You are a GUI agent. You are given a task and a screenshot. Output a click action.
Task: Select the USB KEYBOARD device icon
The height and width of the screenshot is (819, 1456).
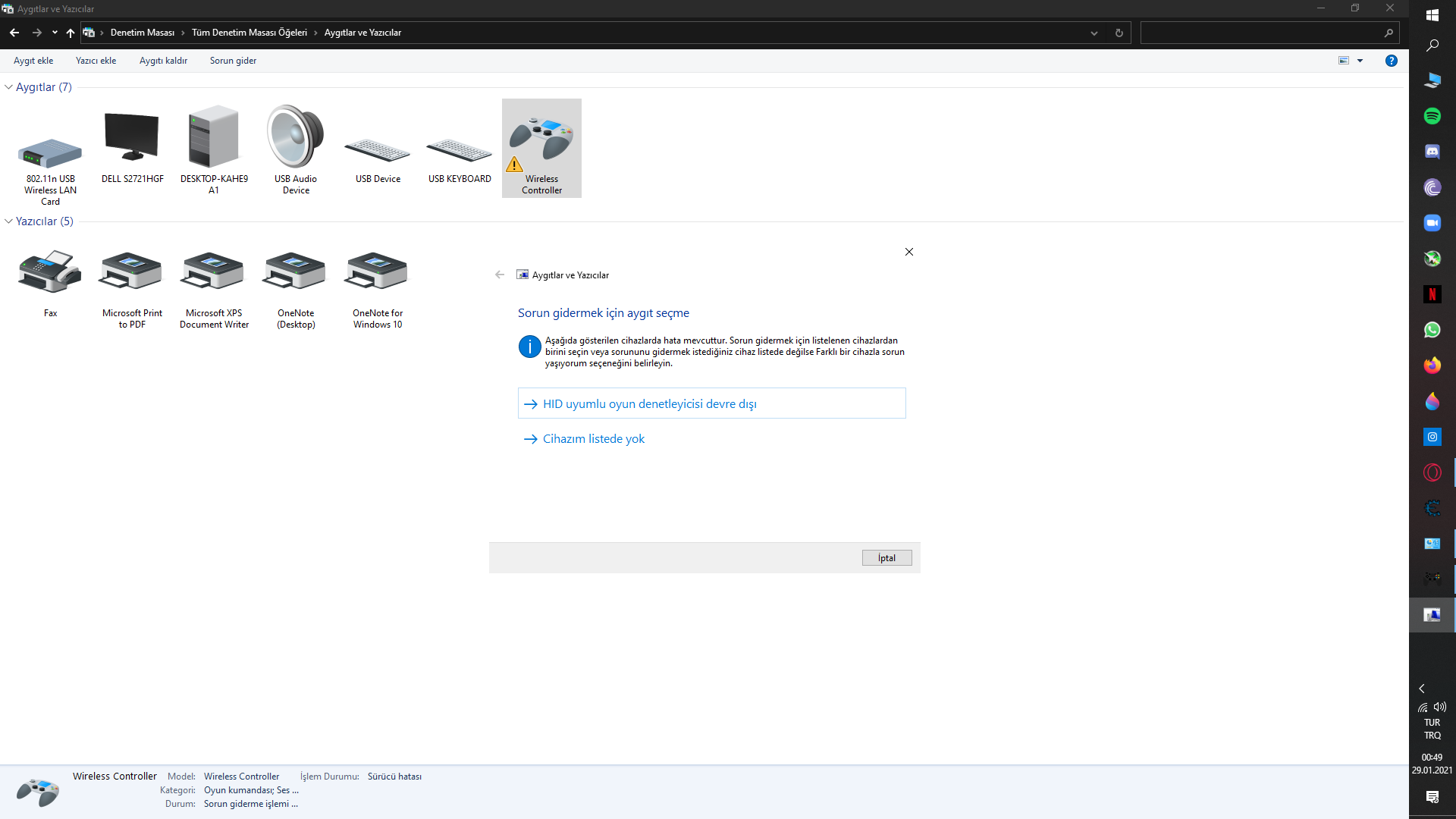click(x=460, y=152)
